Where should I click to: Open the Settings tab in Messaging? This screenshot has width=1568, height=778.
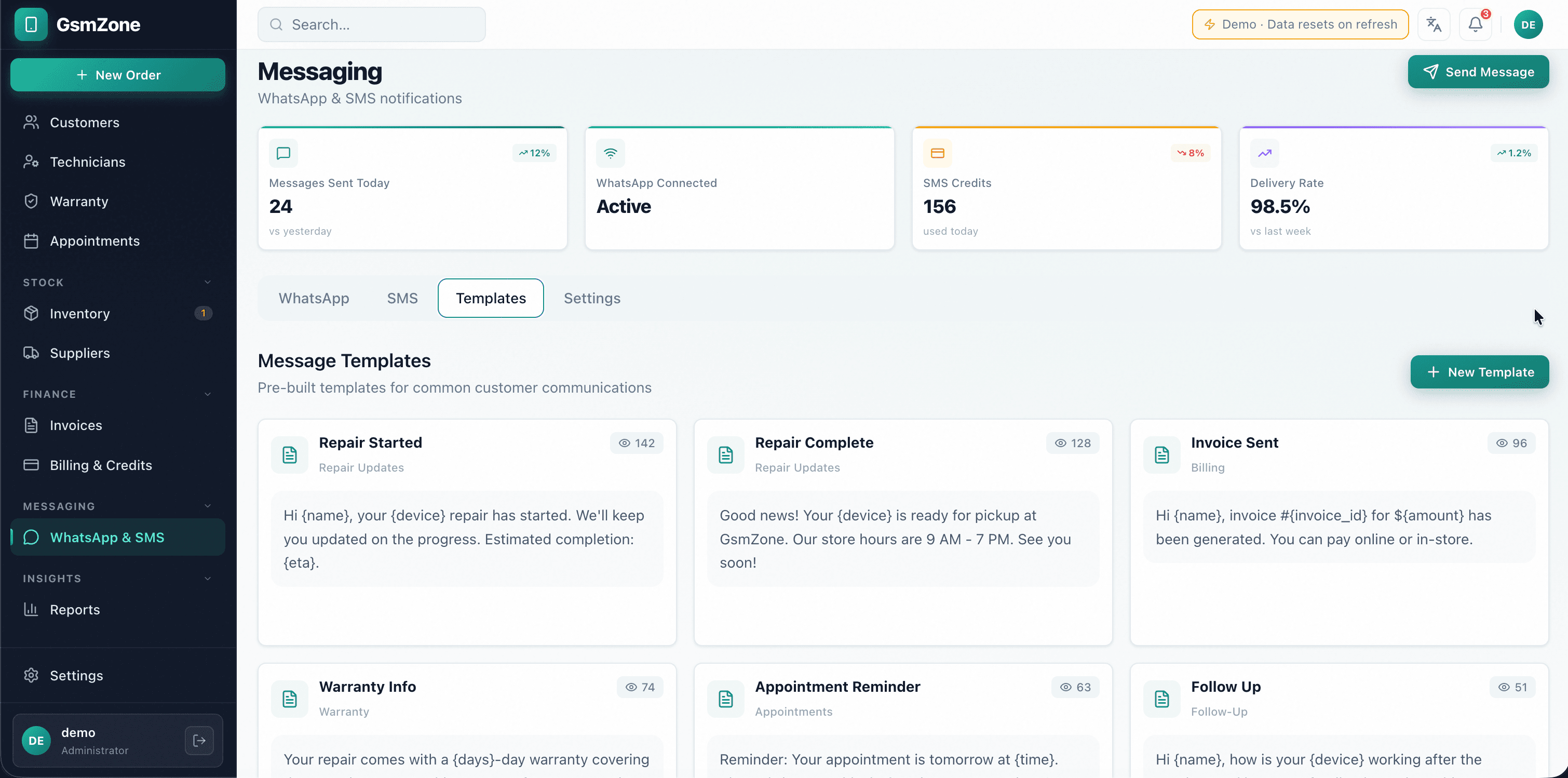pos(592,298)
